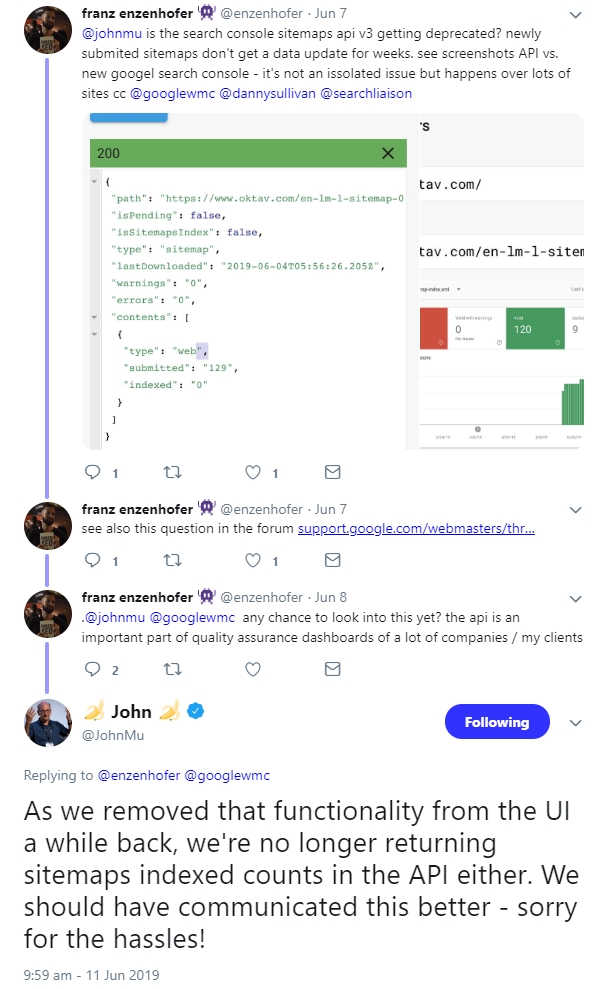Toggle the like on the forum question tweet

tap(251, 560)
